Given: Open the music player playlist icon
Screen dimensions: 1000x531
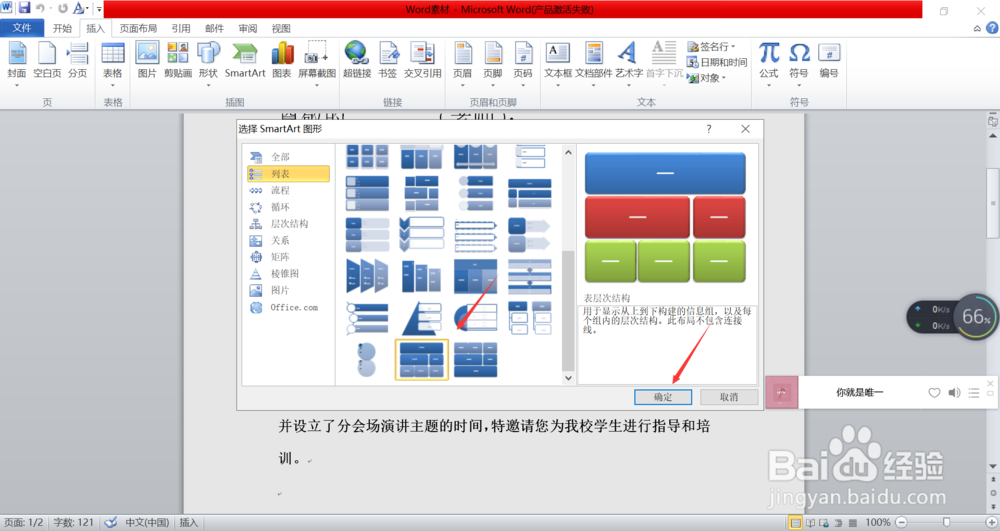Looking at the screenshot, I should [974, 393].
